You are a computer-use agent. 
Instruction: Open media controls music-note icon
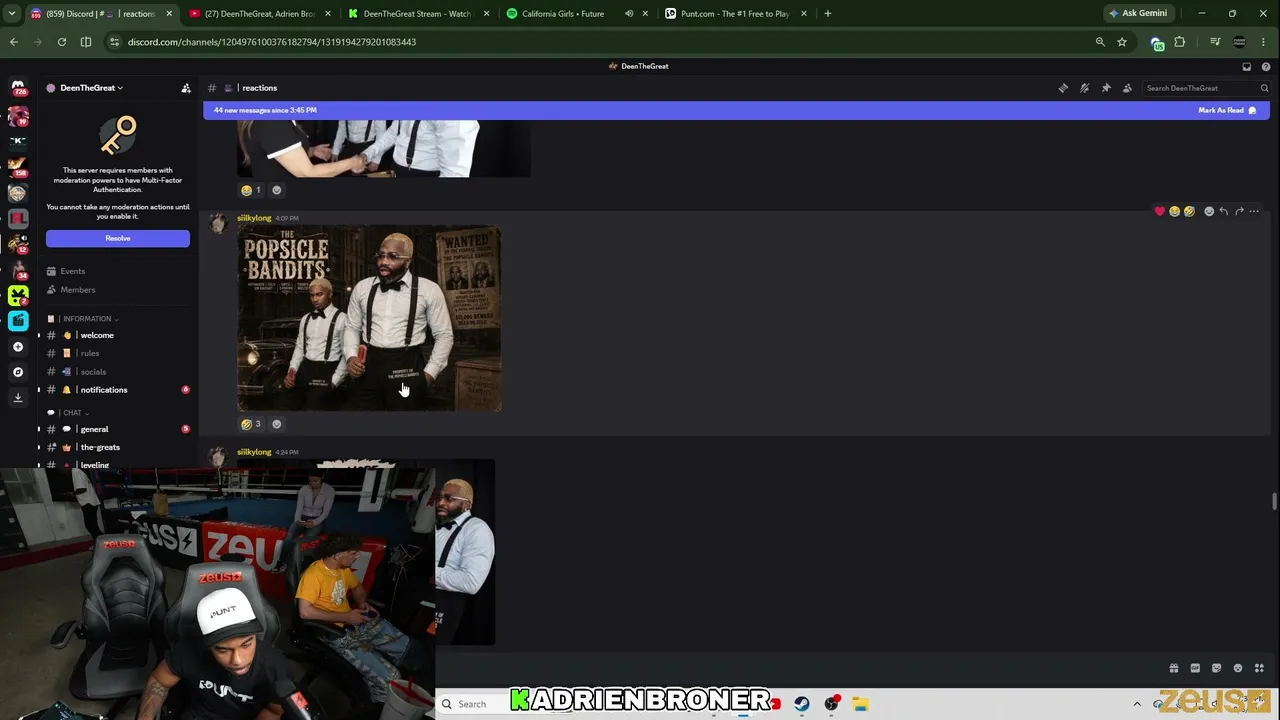point(1215,42)
